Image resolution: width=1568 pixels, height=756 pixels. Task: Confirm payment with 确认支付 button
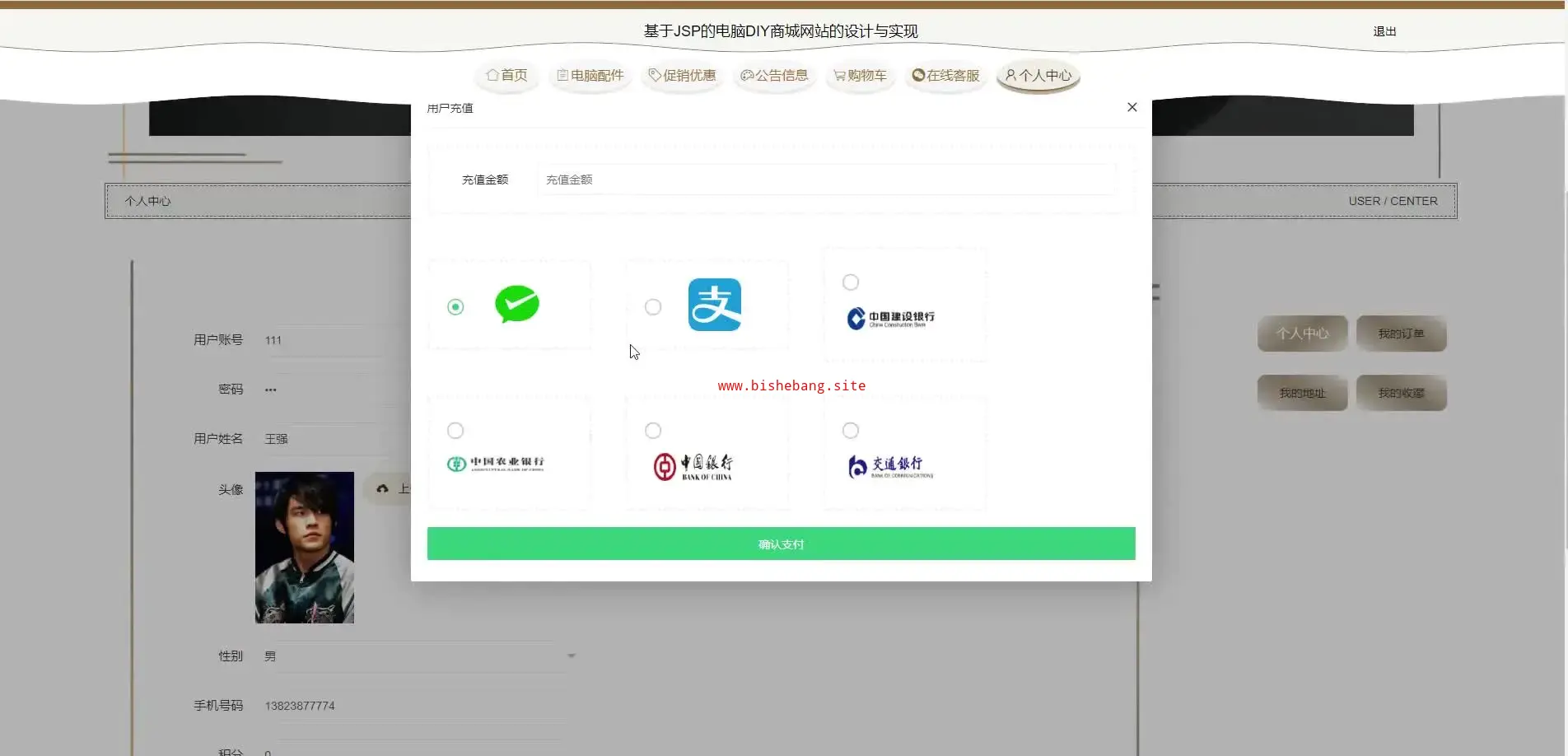tap(781, 544)
